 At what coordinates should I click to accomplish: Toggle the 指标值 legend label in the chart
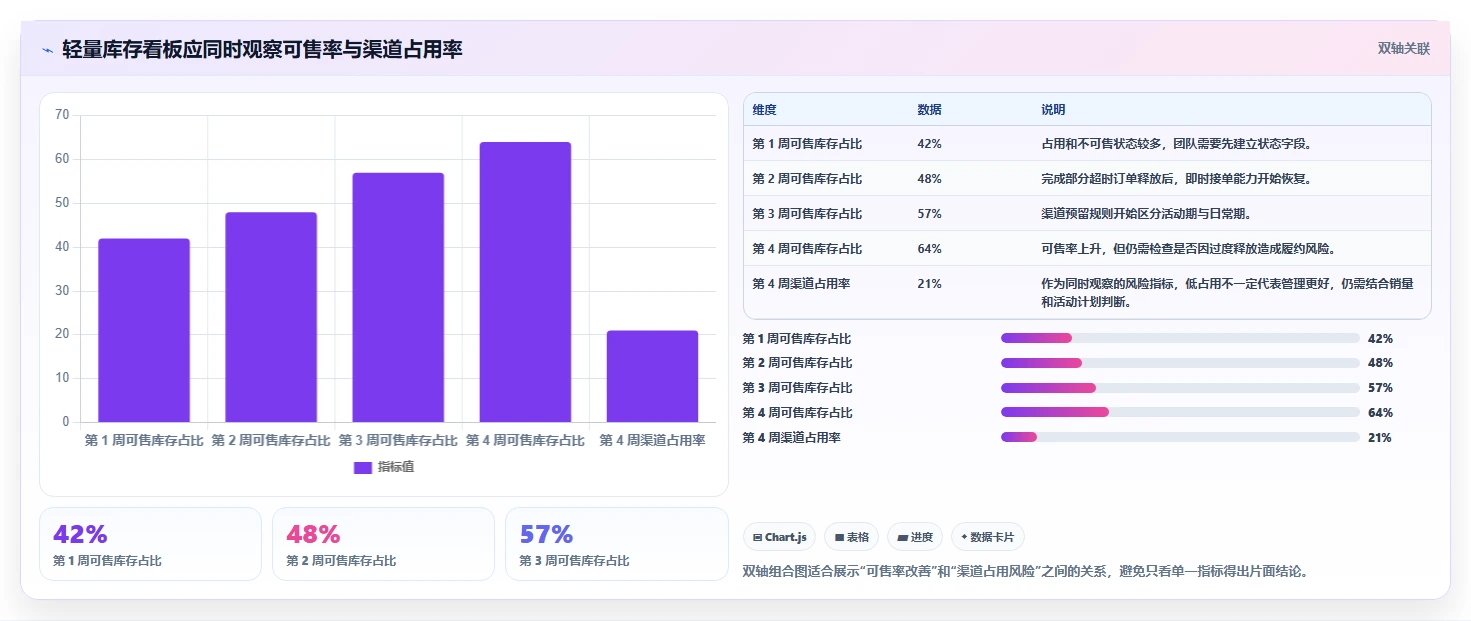coord(396,467)
